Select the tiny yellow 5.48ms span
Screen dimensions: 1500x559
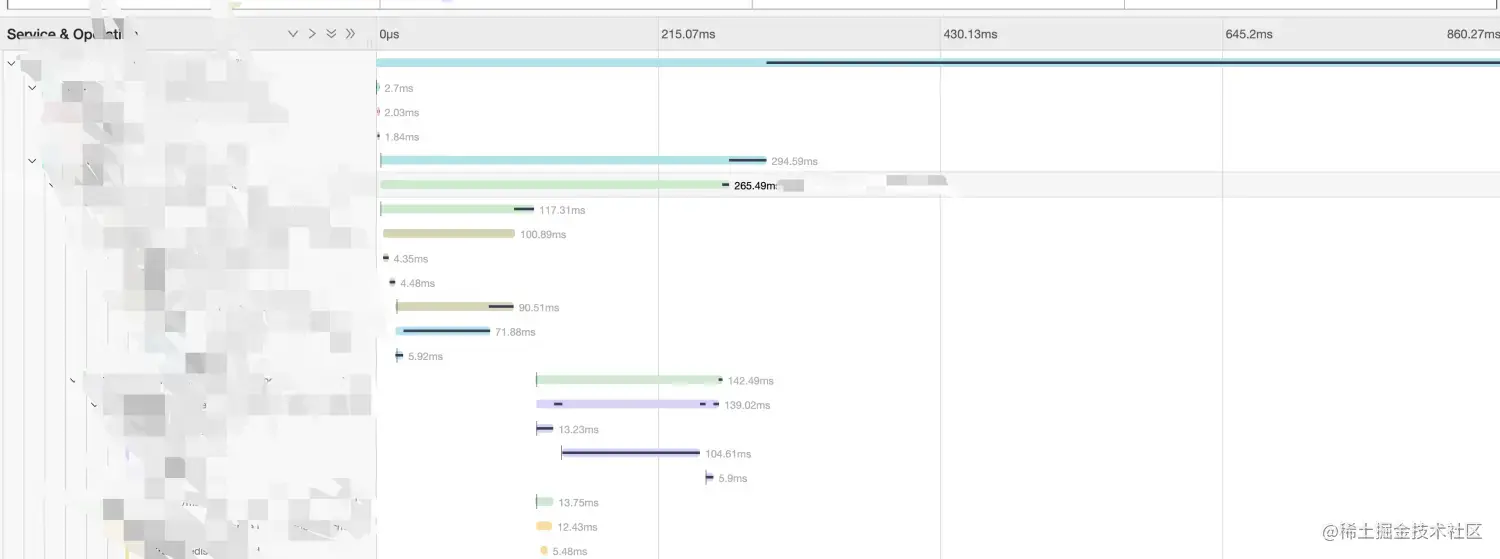[x=544, y=550]
